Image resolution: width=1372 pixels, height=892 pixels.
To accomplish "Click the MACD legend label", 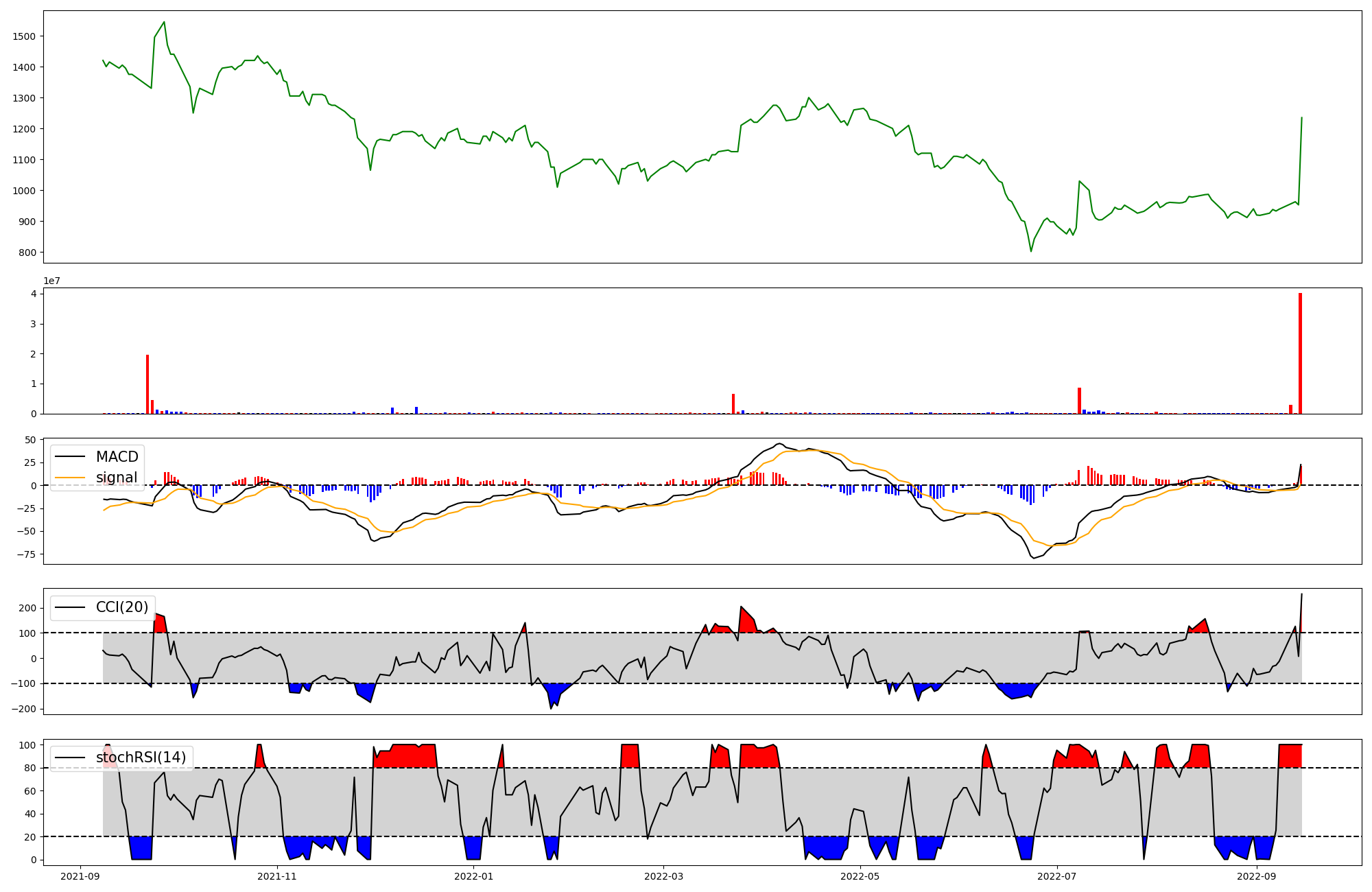I will [x=117, y=457].
